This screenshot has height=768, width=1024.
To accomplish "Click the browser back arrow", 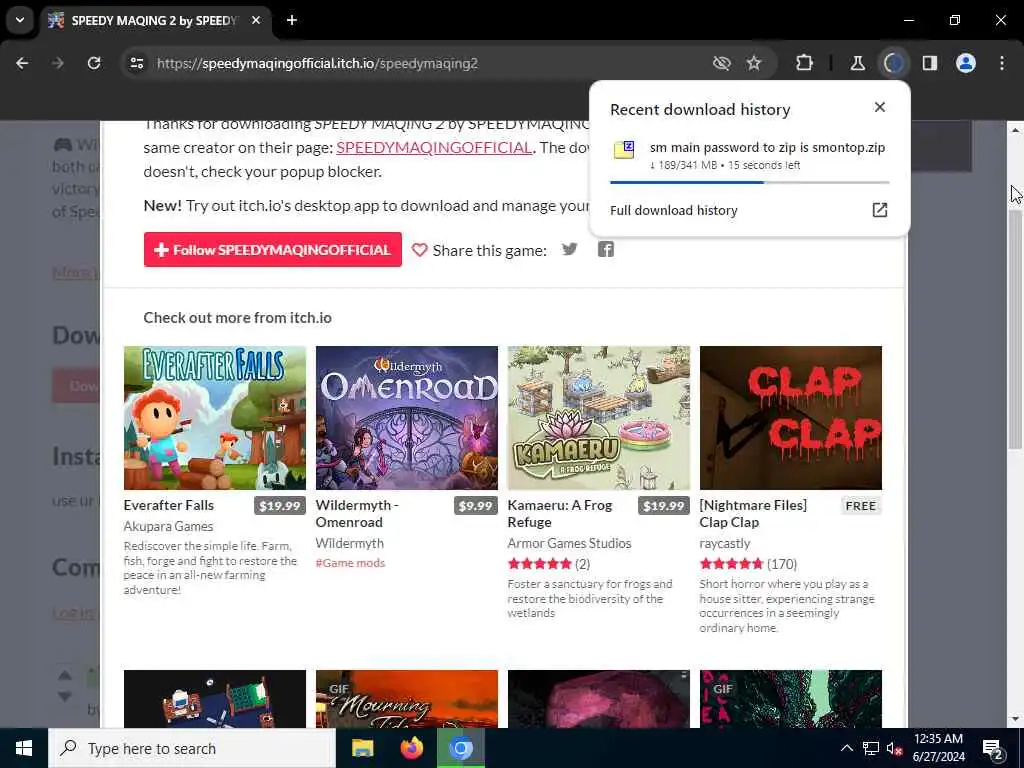I will tap(22, 63).
